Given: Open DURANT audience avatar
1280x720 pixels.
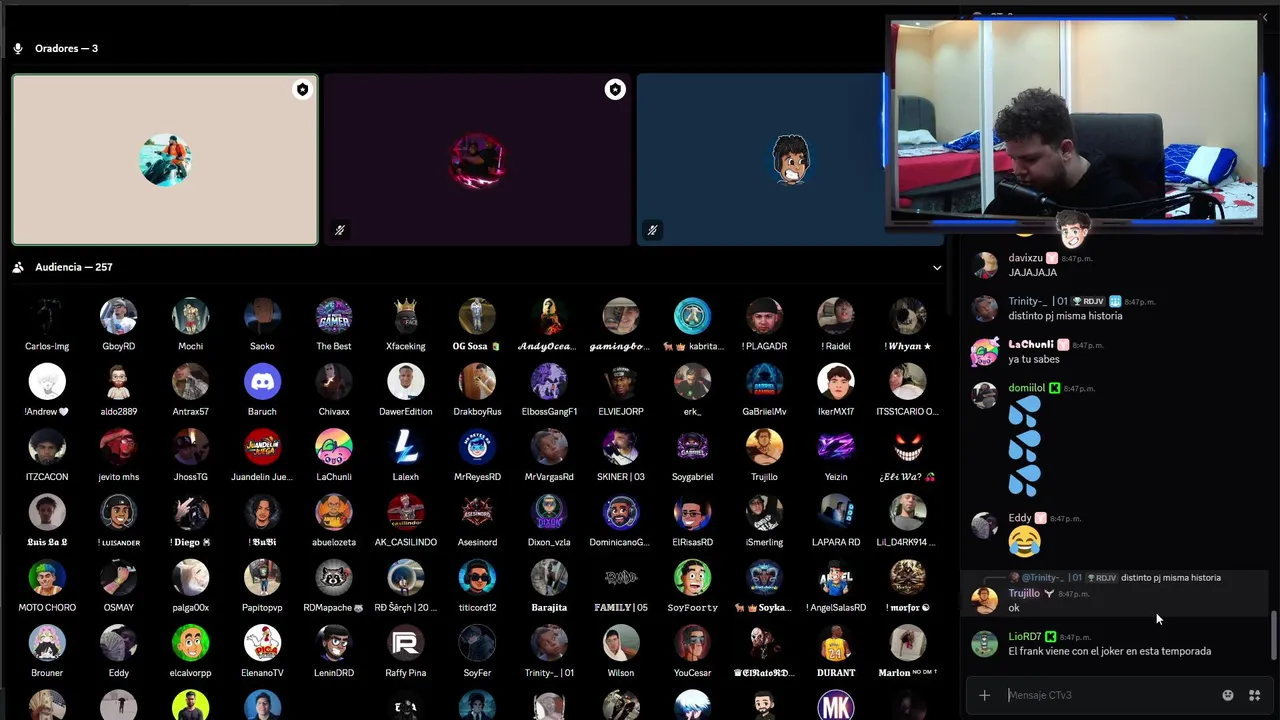Looking at the screenshot, I should [836, 643].
